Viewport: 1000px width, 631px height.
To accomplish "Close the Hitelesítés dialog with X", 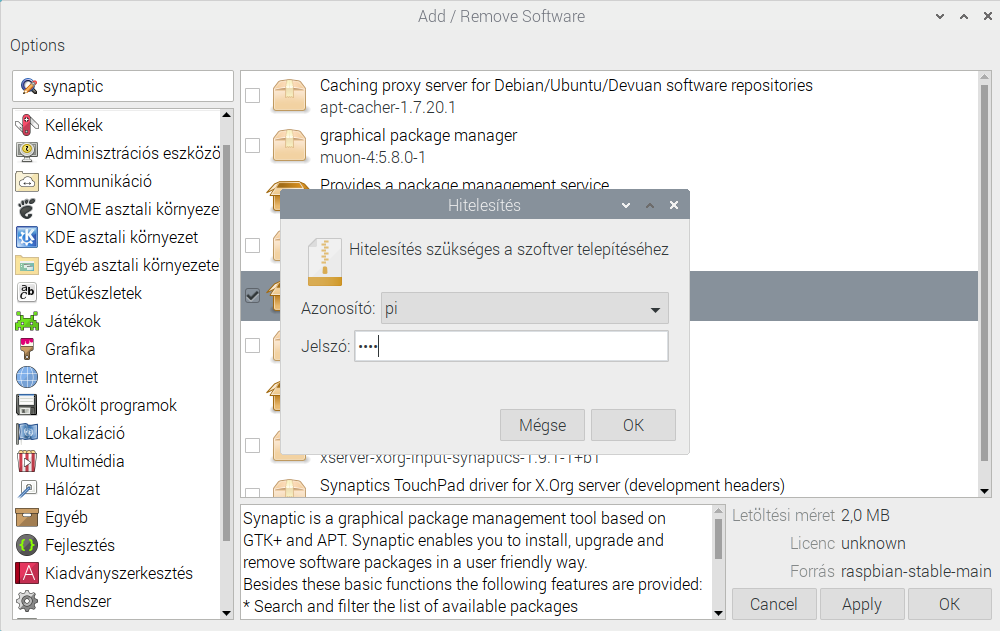I will [x=673, y=205].
